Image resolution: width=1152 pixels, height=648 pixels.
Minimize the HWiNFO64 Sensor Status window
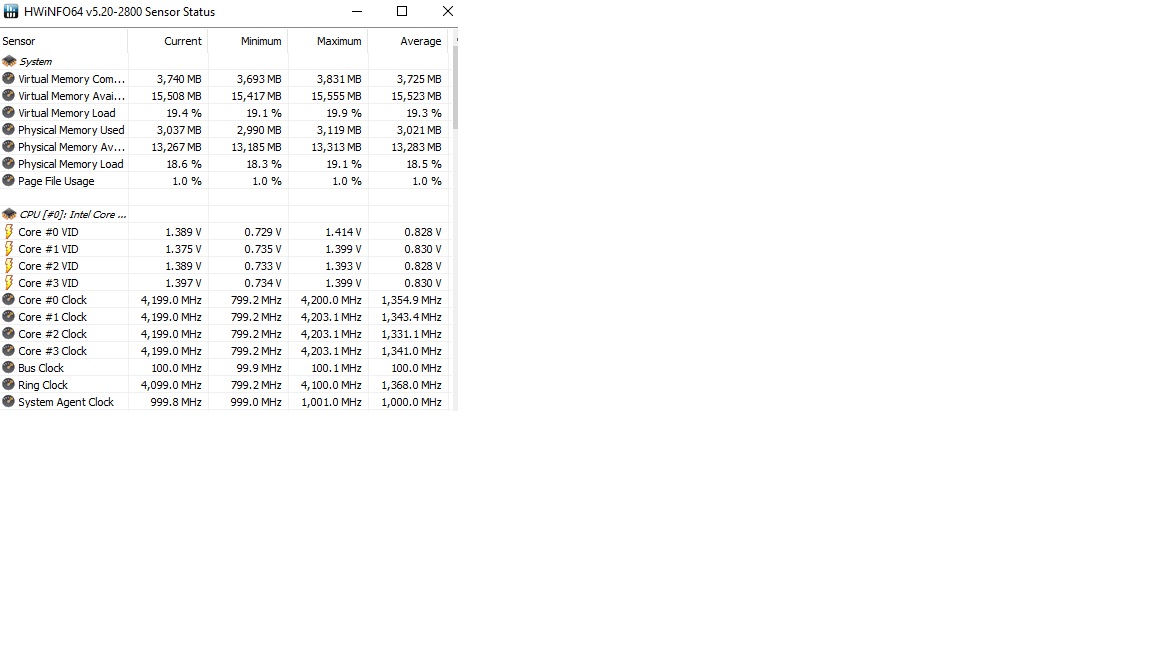tap(357, 11)
